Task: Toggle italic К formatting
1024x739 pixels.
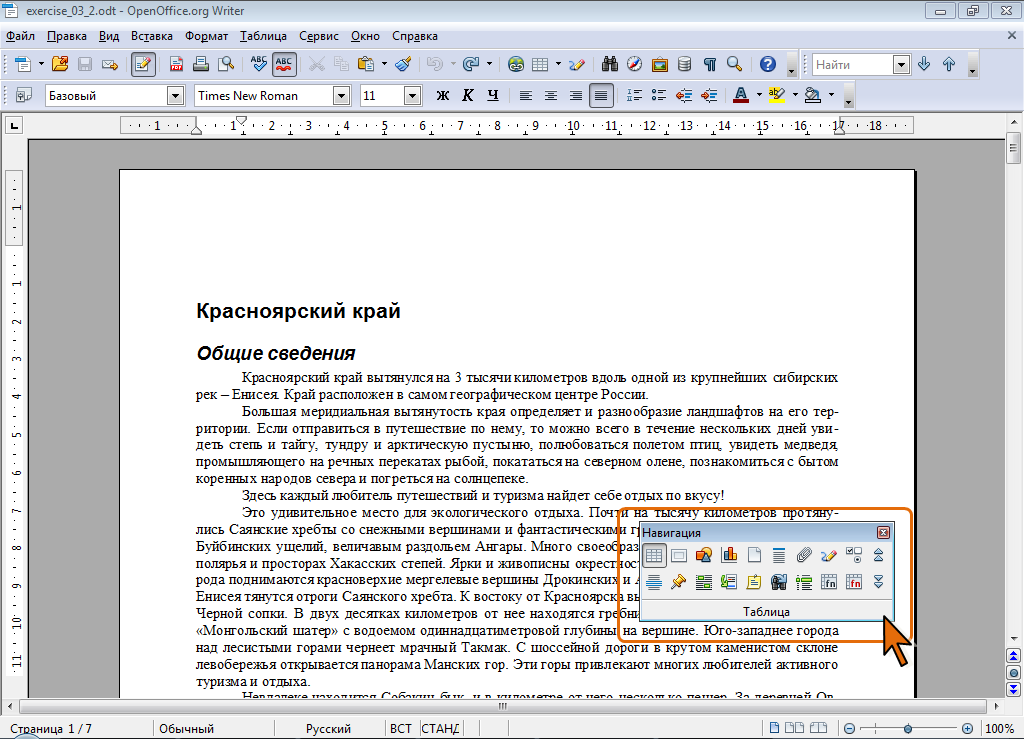Action: (468, 95)
